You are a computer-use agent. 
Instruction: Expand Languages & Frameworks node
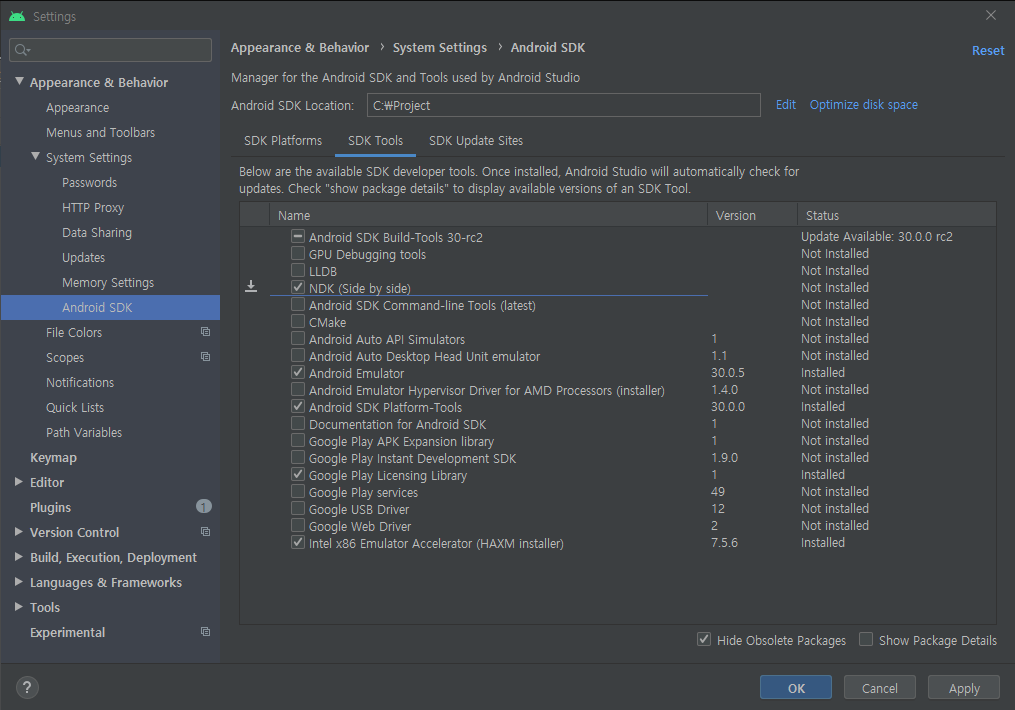19,582
